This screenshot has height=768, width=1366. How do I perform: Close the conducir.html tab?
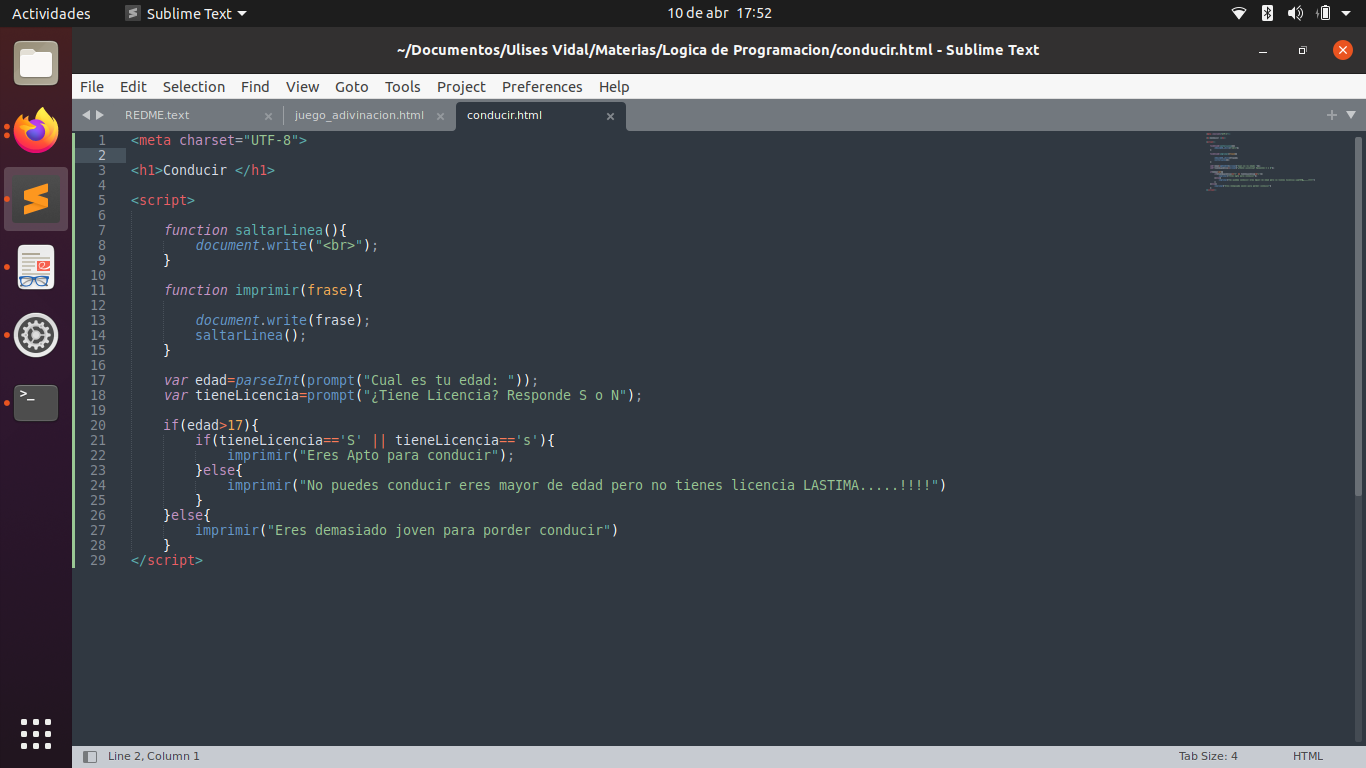coord(610,116)
